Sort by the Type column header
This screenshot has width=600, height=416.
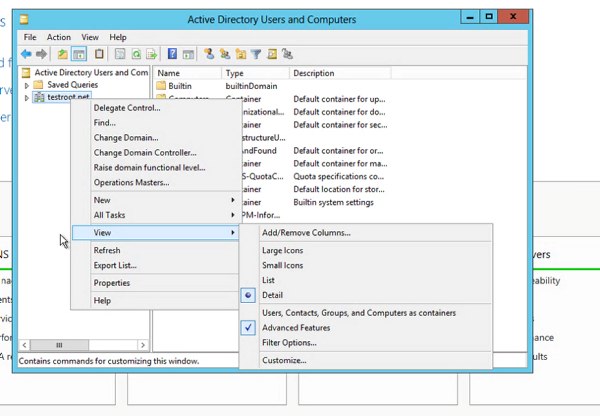pos(255,73)
